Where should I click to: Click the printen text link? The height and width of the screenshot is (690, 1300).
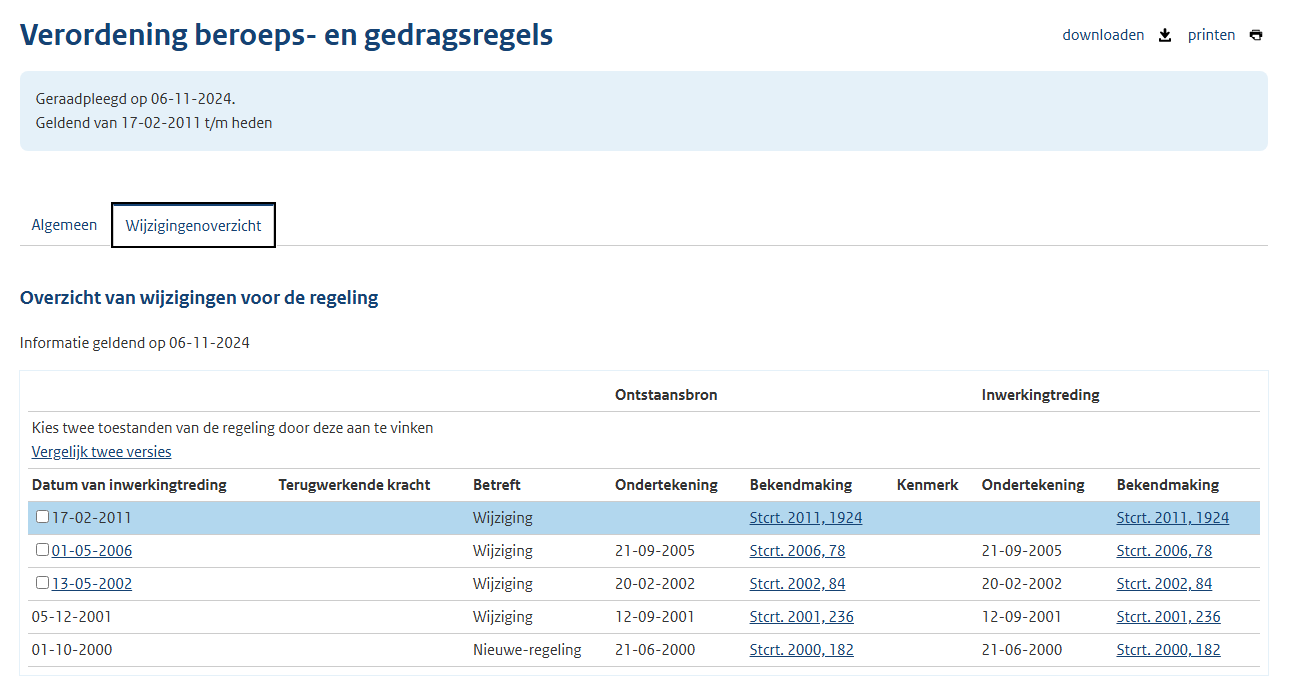[1211, 35]
